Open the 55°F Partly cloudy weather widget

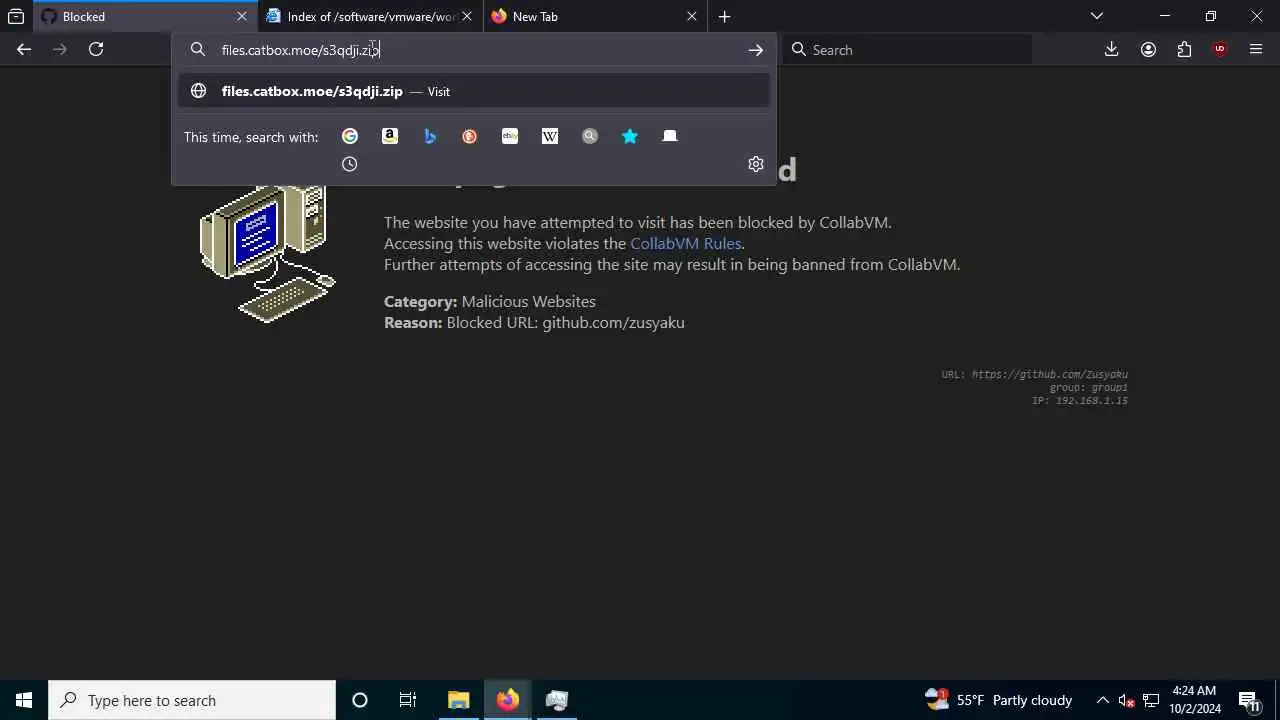pyautogui.click(x=998, y=700)
